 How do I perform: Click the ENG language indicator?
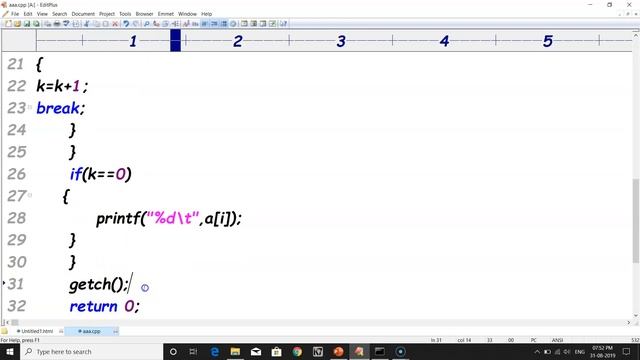pyautogui.click(x=580, y=351)
